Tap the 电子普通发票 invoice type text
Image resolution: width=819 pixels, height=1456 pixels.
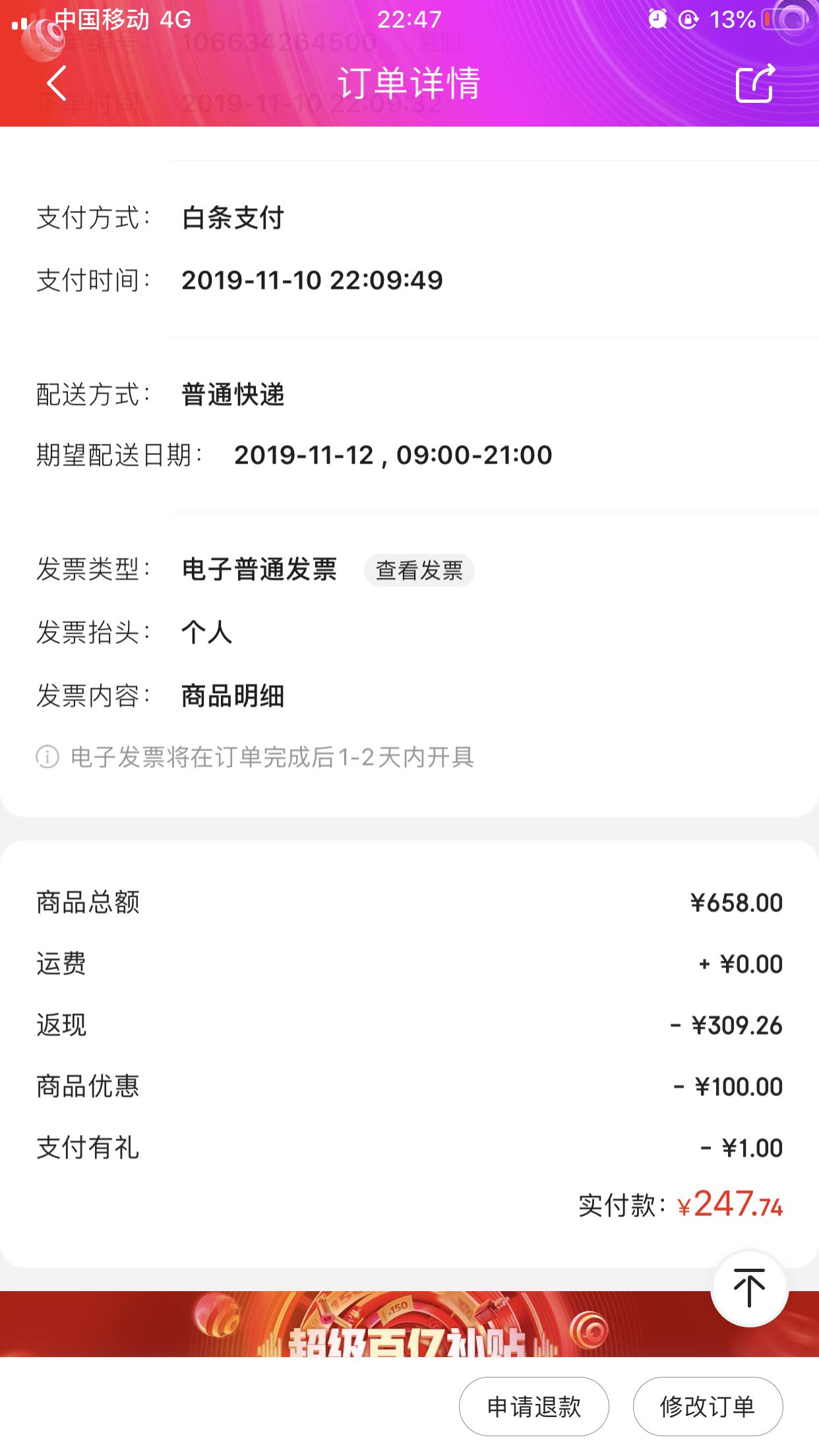(259, 570)
